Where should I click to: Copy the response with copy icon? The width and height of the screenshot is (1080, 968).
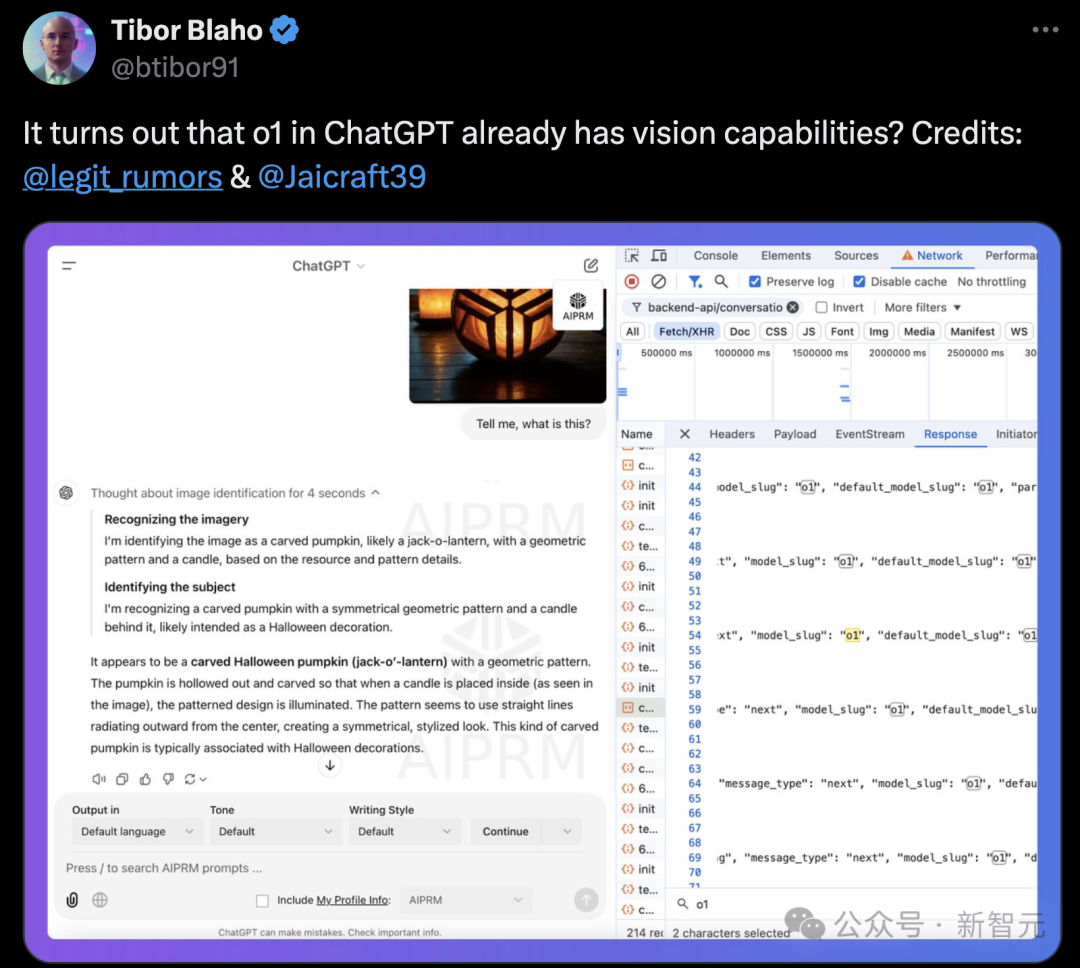pos(122,779)
